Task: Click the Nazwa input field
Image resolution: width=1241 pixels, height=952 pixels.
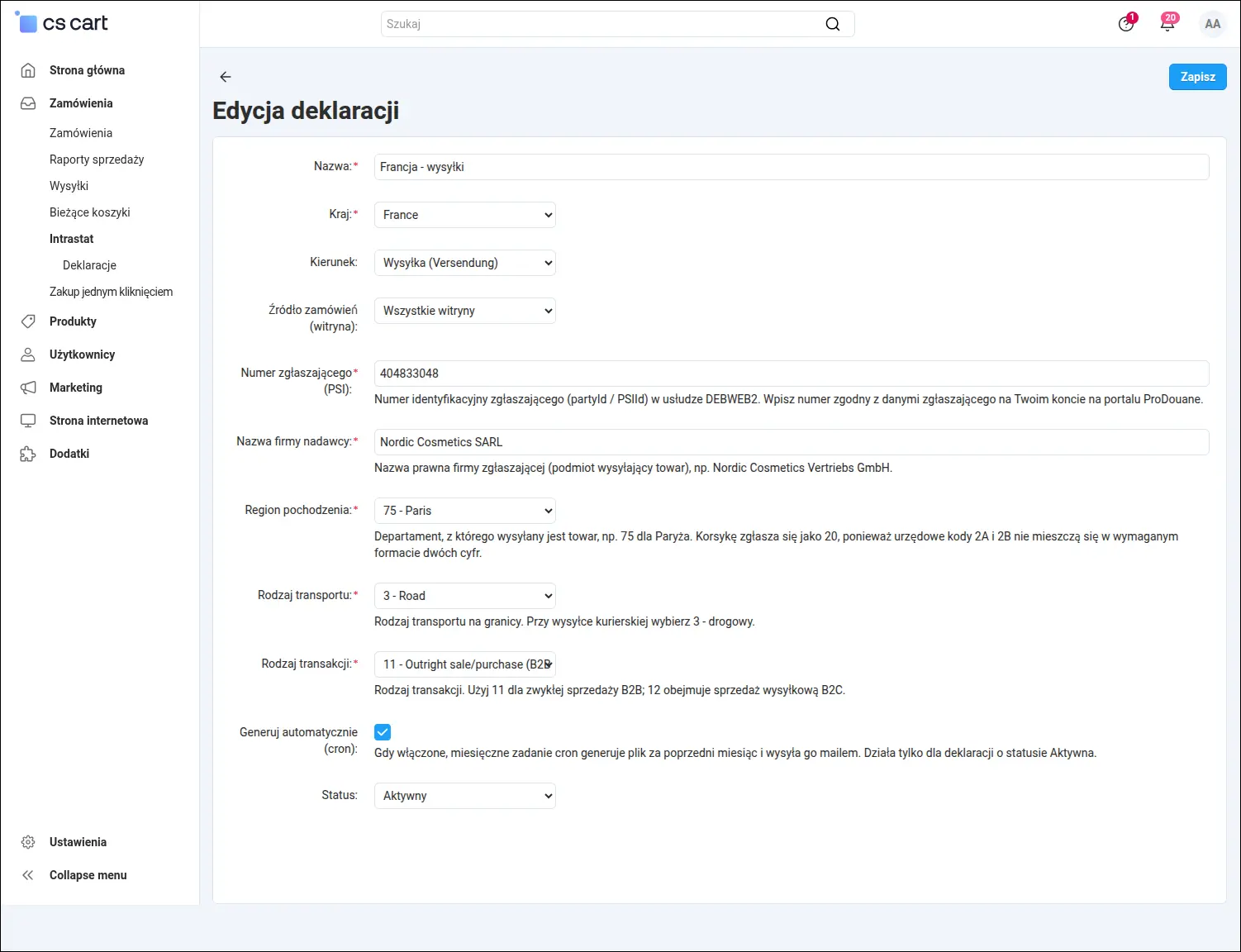Action: coord(792,167)
